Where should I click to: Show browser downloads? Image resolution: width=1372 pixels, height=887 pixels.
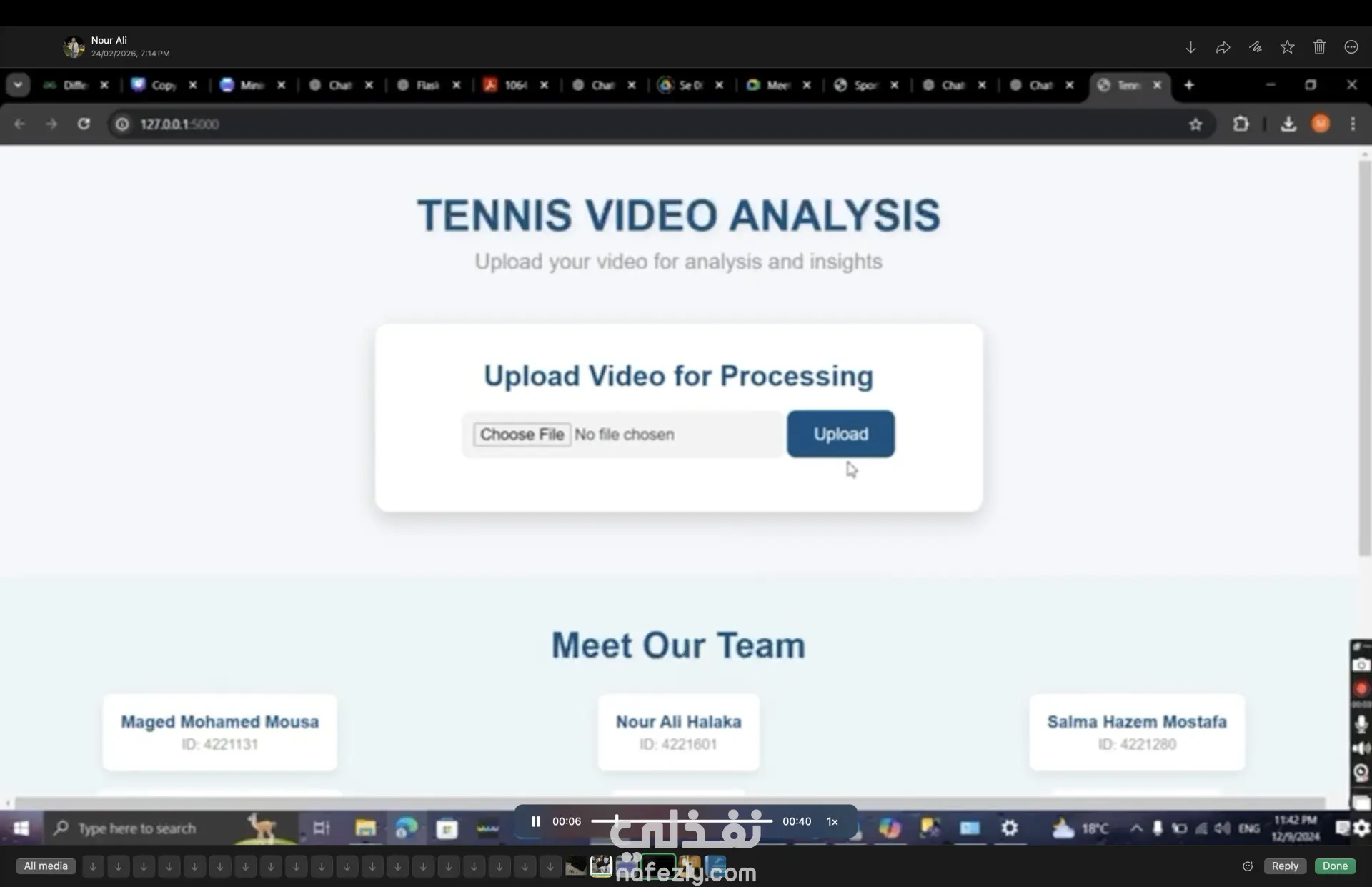[x=1288, y=124]
